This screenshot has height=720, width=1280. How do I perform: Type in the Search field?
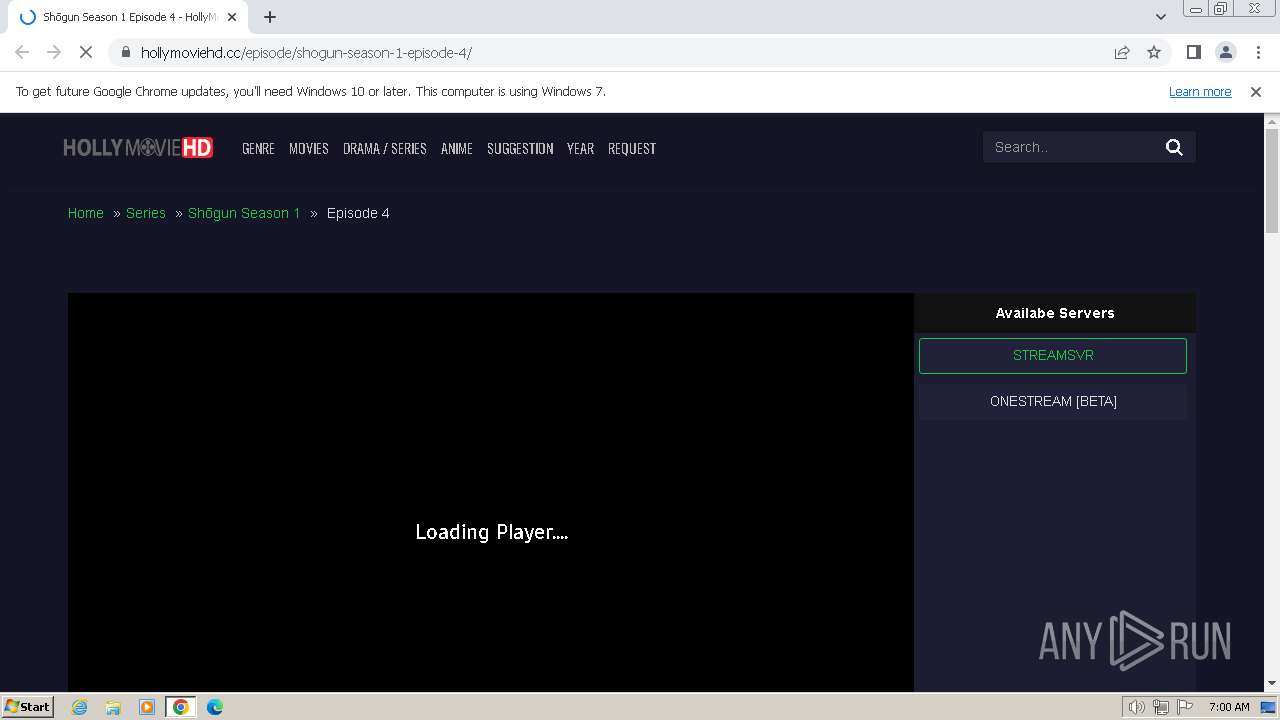click(1072, 147)
